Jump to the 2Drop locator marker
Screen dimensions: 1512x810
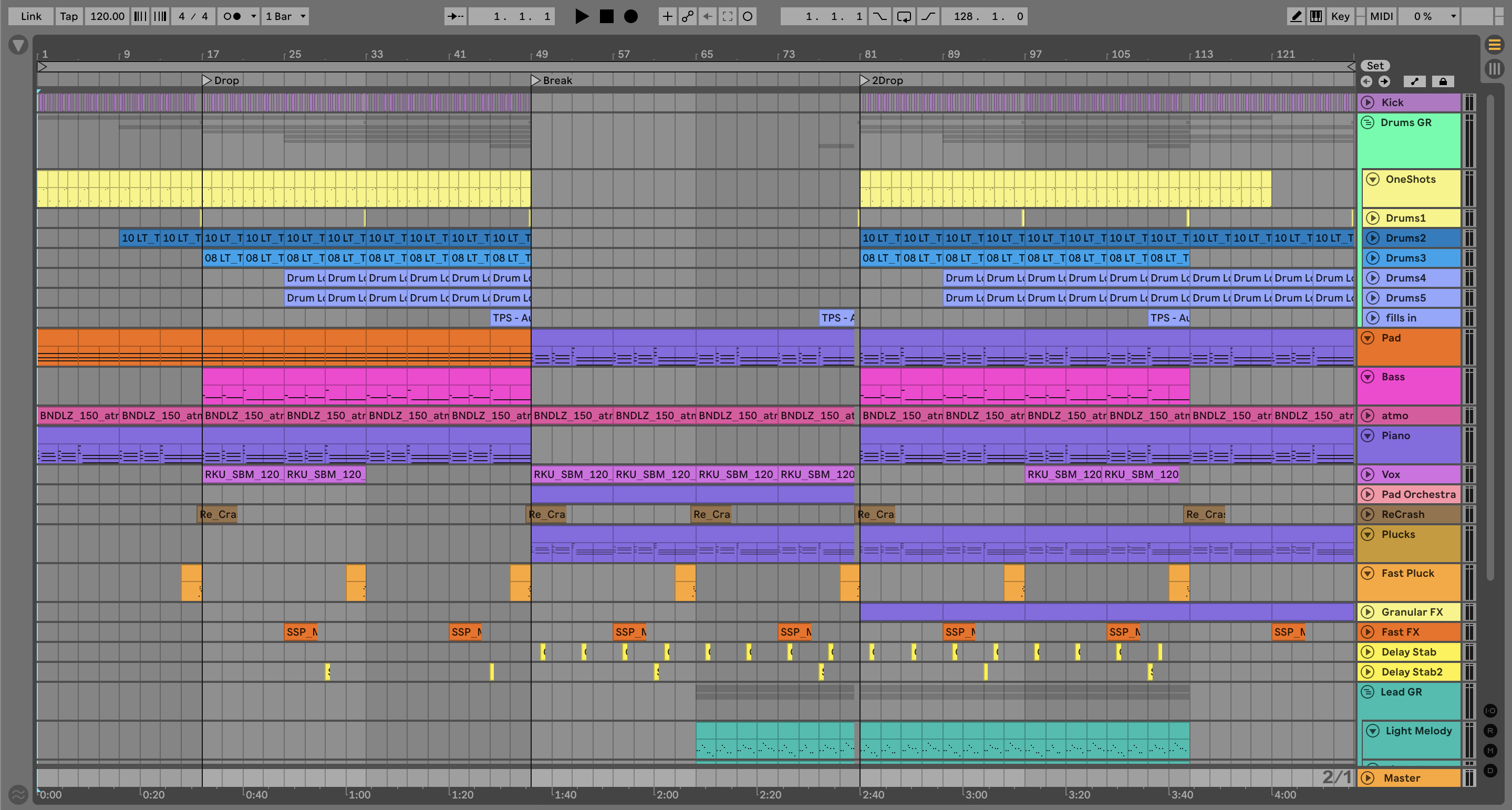[865, 80]
